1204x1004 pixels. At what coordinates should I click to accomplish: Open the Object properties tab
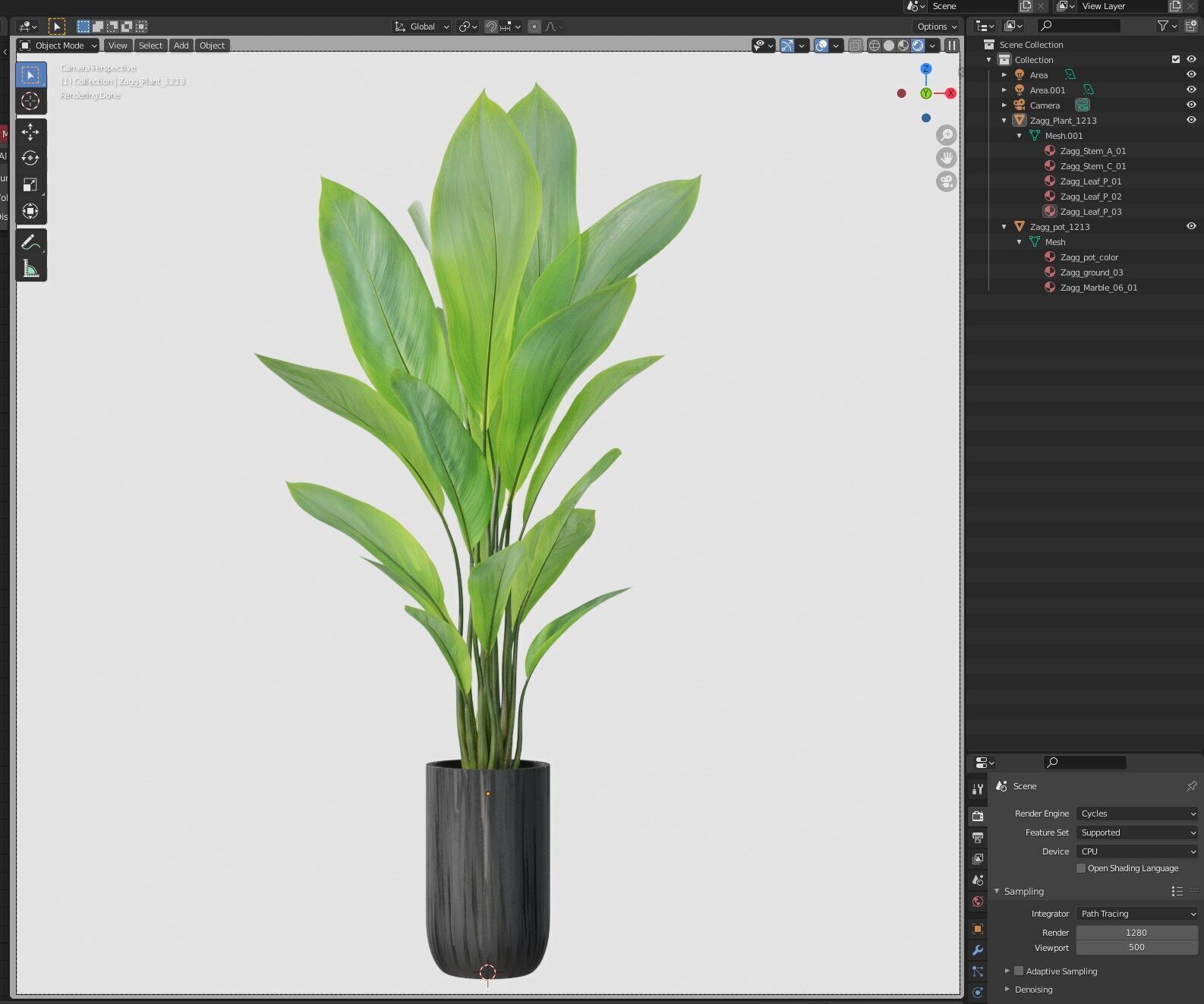click(x=978, y=929)
